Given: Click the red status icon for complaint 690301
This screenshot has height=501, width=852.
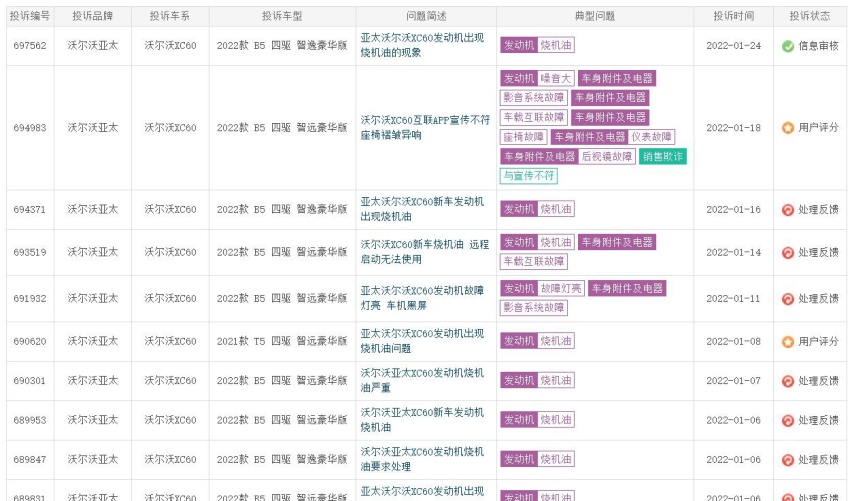Looking at the screenshot, I should 787,381.
